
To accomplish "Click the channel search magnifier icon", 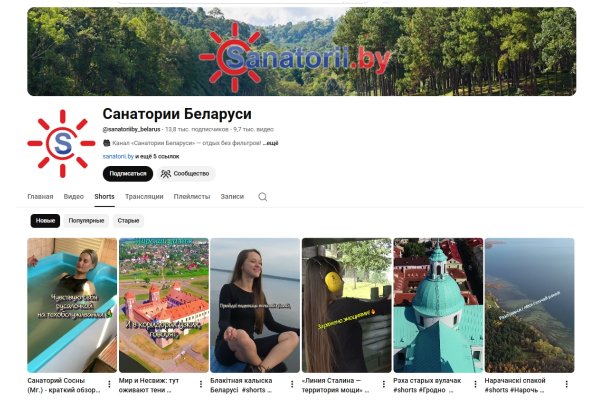I will click(262, 197).
